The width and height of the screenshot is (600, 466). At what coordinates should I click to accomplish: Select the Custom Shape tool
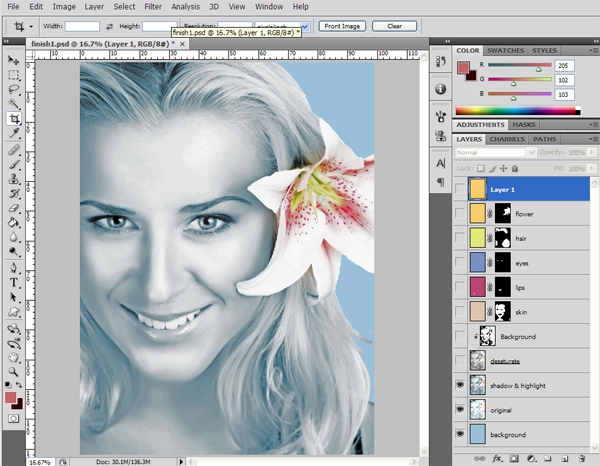pos(13,312)
